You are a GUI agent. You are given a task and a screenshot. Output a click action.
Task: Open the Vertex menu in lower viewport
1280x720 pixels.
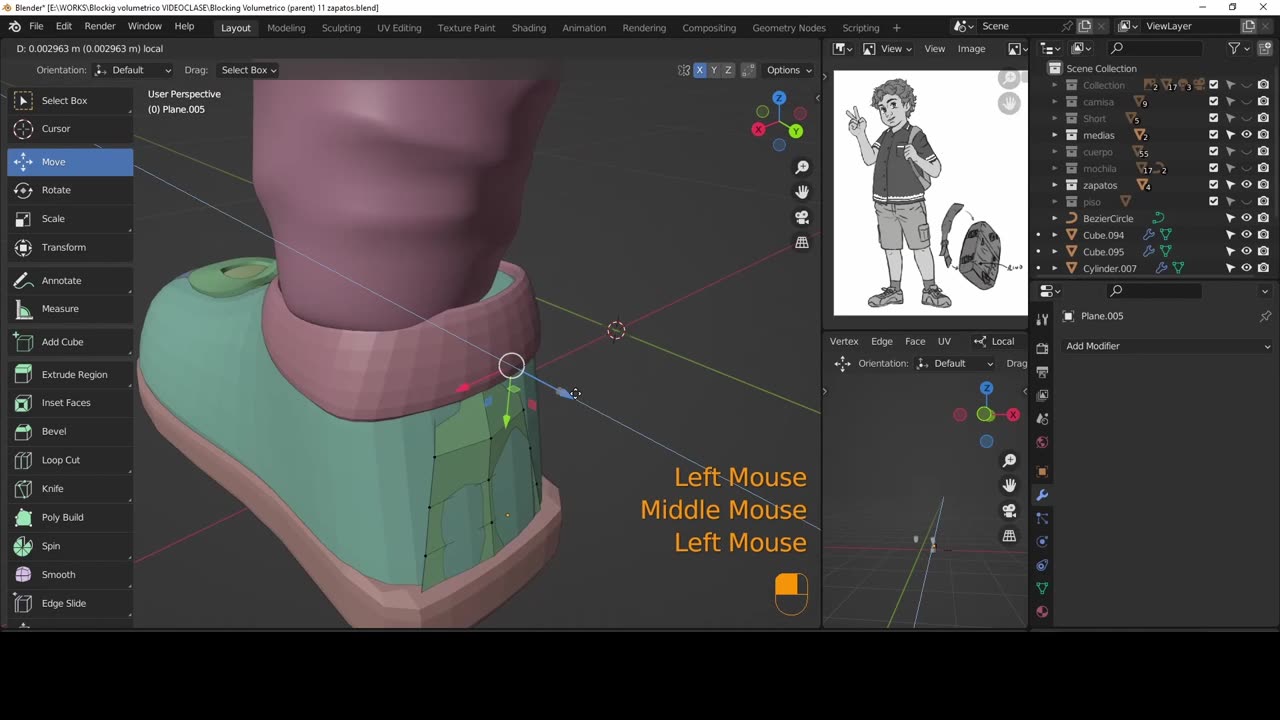(844, 341)
